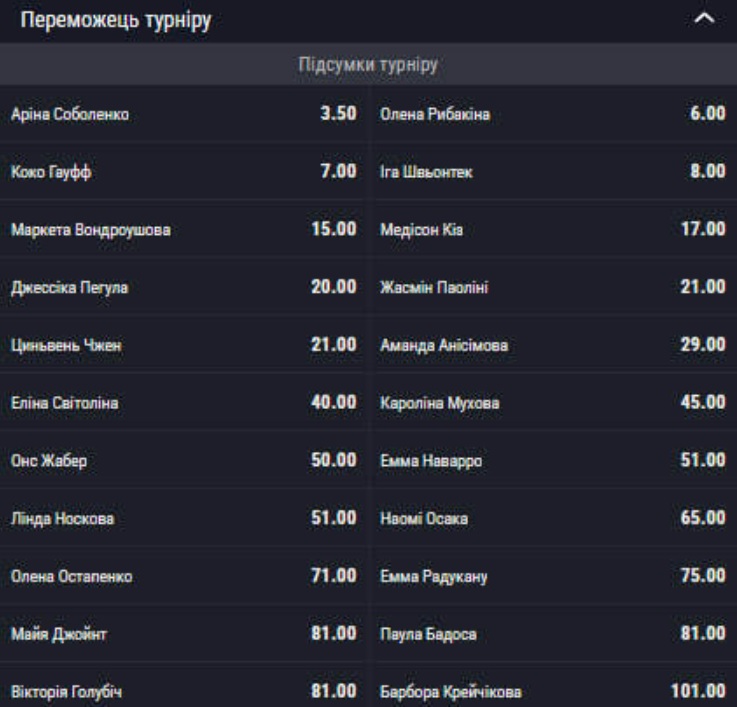Choose Емма Радукану at 75.00

[553, 576]
